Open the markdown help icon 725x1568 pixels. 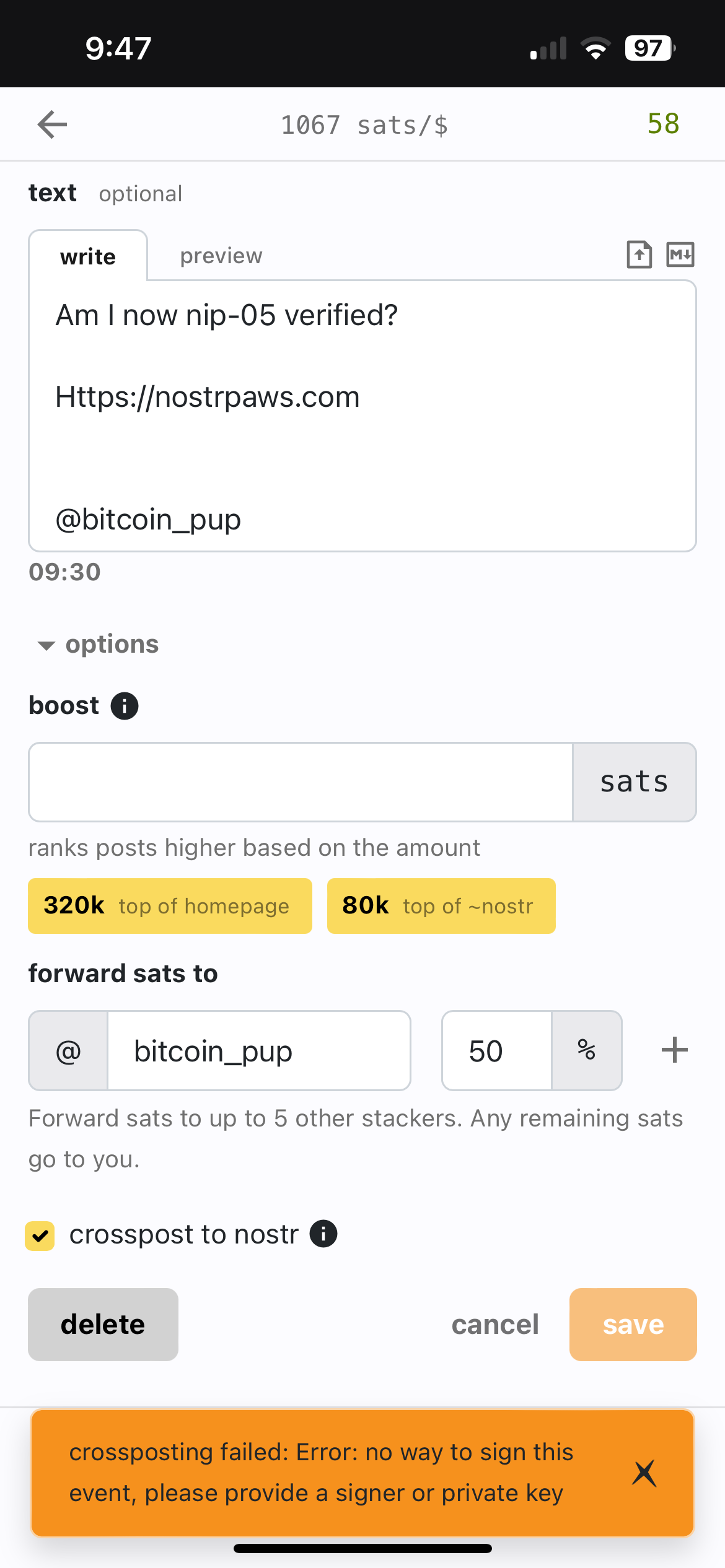(680, 255)
